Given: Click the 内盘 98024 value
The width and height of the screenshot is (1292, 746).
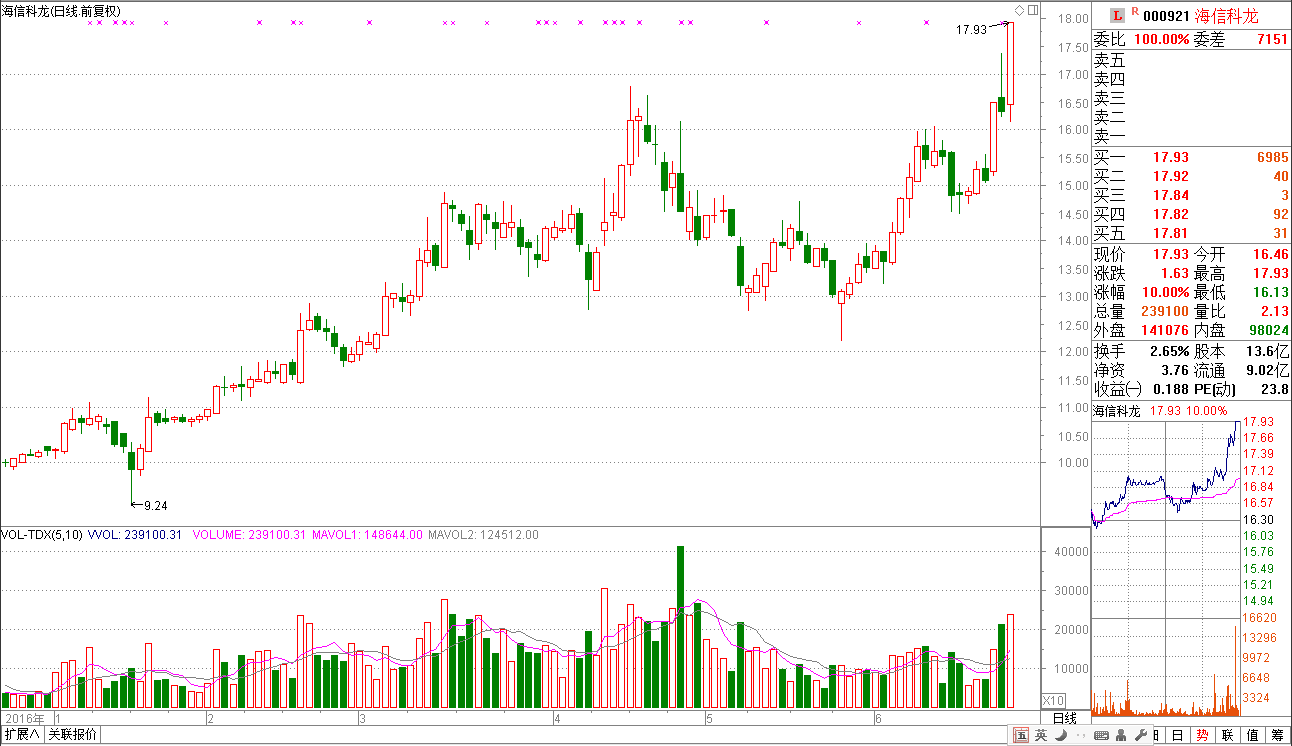Looking at the screenshot, I should 1270,331.
